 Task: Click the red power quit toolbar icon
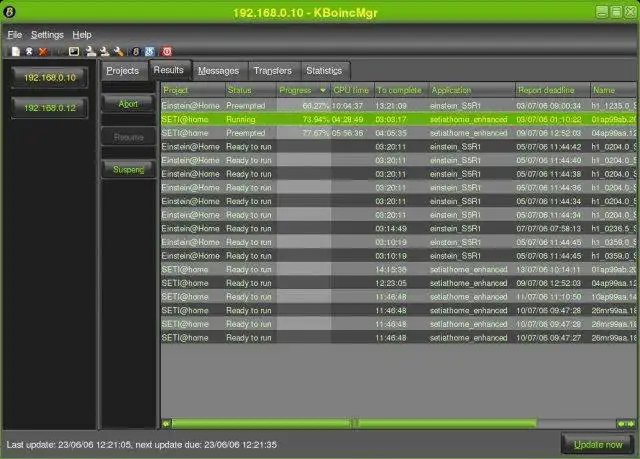click(167, 51)
